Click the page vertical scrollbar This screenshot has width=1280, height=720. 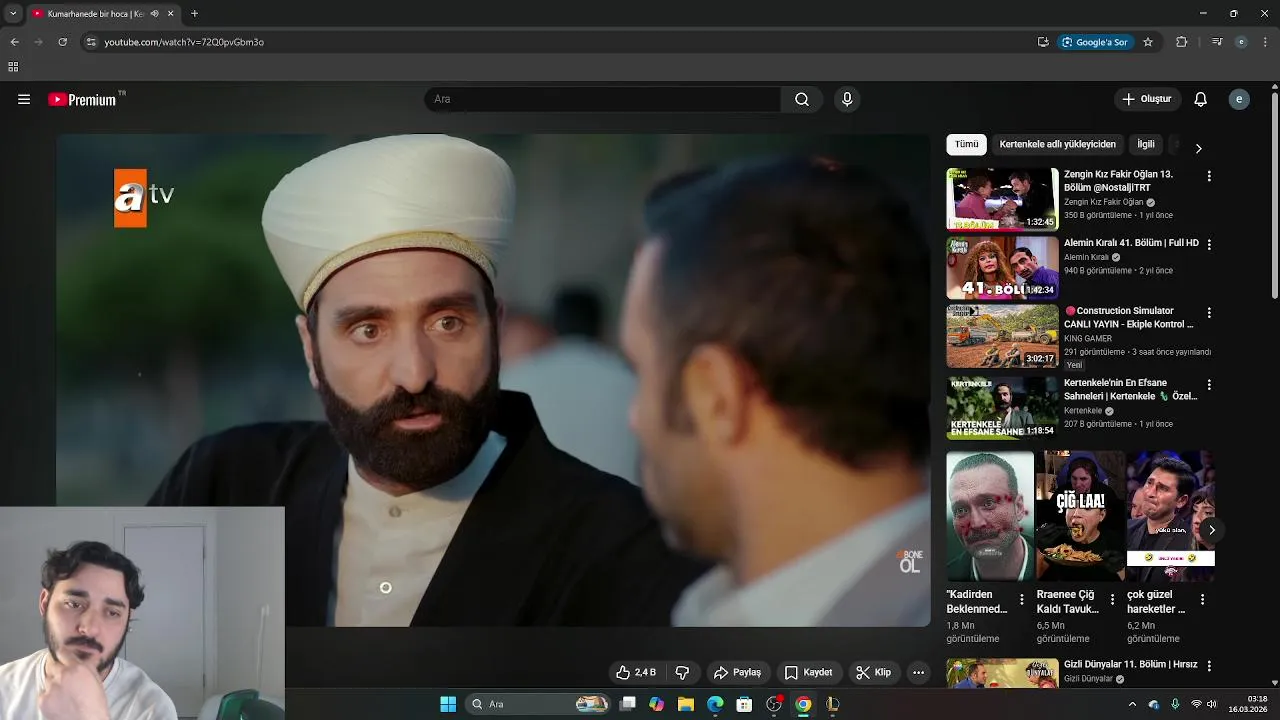pyautogui.click(x=1274, y=195)
